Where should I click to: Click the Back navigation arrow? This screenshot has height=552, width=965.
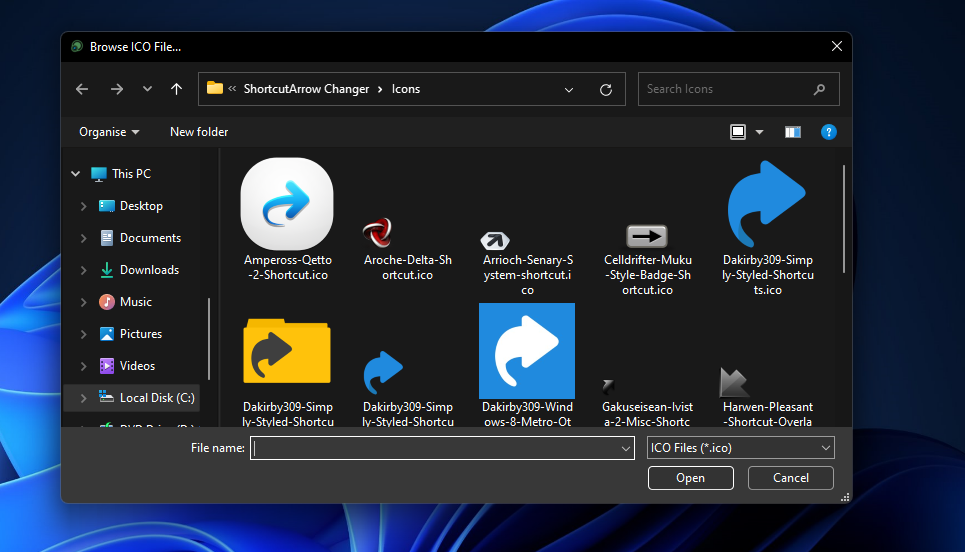point(82,89)
